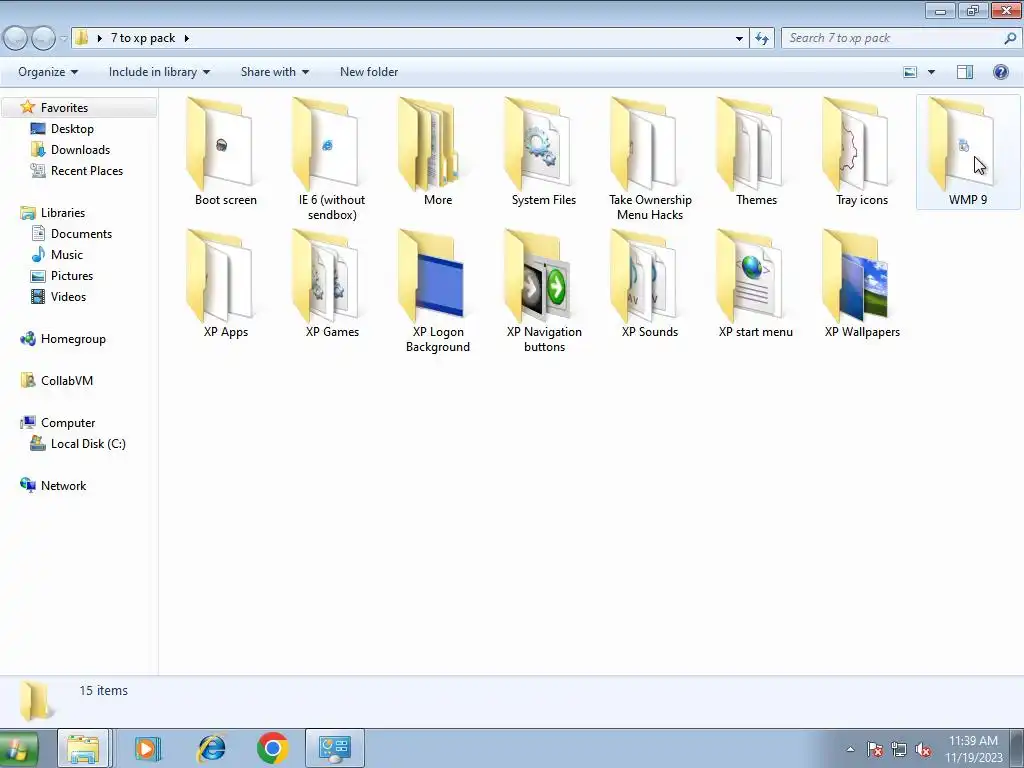Open the Videos library

(68, 296)
